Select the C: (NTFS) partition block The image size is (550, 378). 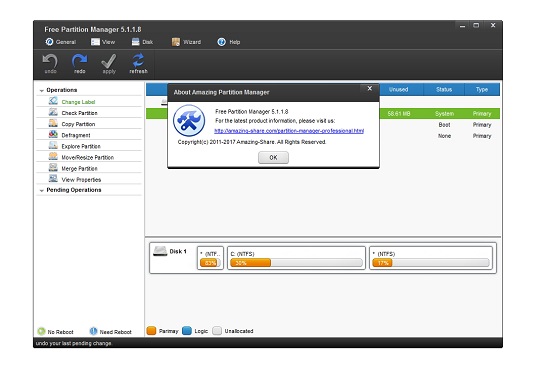tap(296, 258)
